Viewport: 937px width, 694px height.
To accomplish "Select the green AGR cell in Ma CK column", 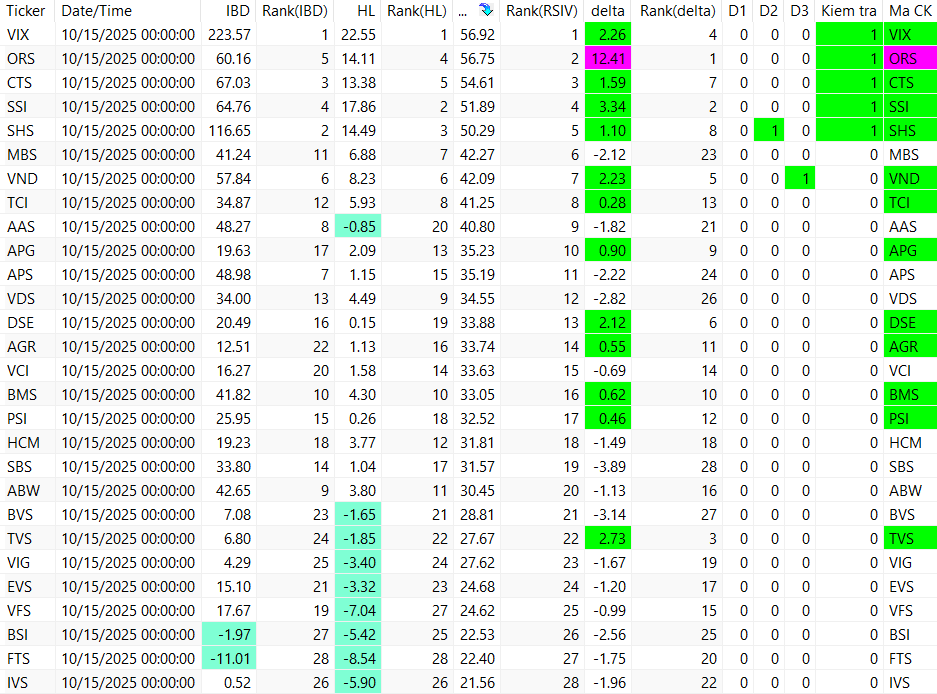I will 910,347.
